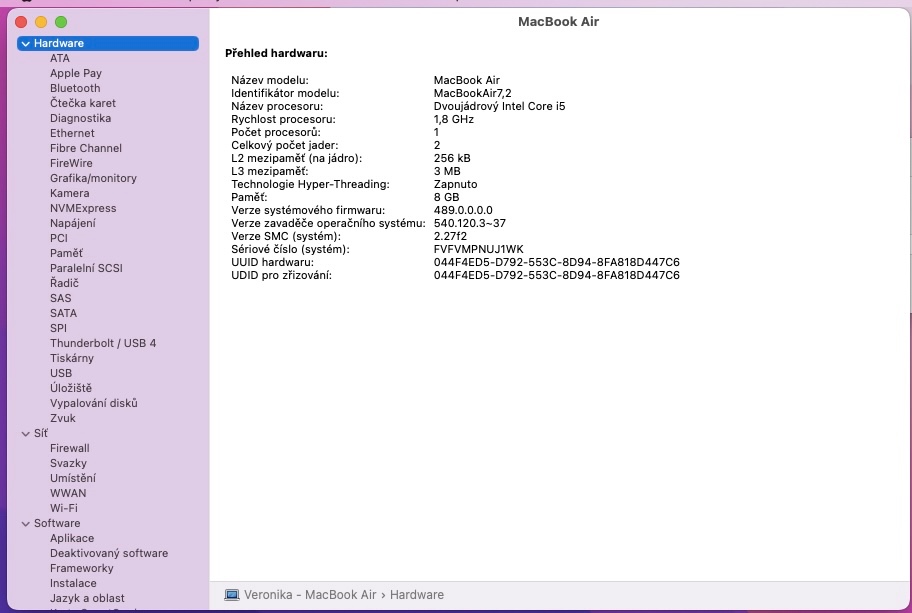Open the Paměť memory entry
This screenshot has width=912, height=613.
pos(66,253)
